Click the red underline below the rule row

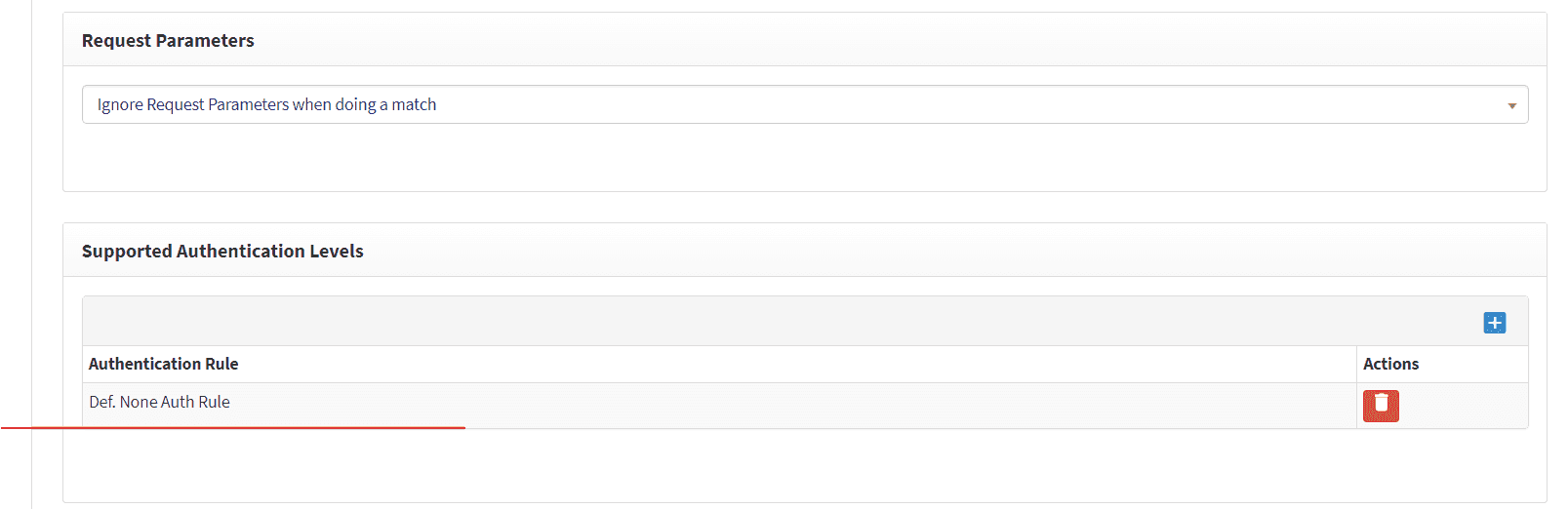pyautogui.click(x=234, y=427)
